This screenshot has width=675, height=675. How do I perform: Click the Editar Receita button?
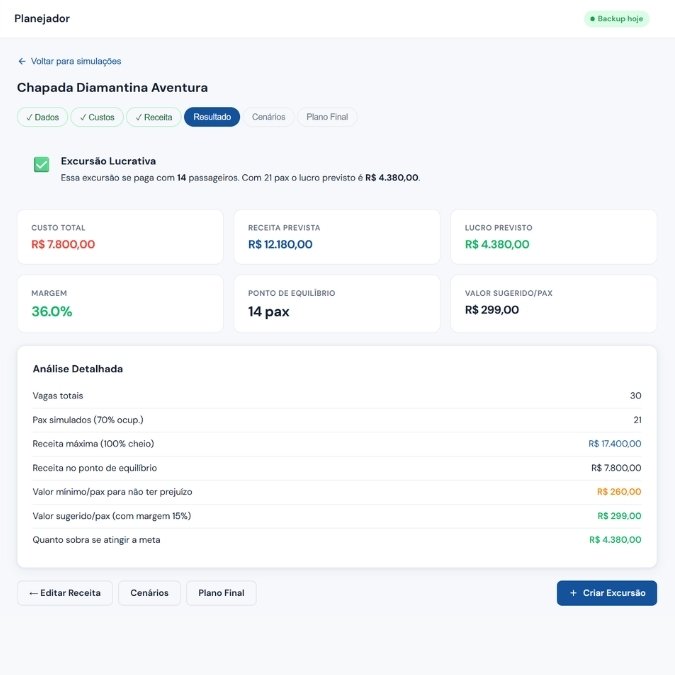click(x=65, y=593)
